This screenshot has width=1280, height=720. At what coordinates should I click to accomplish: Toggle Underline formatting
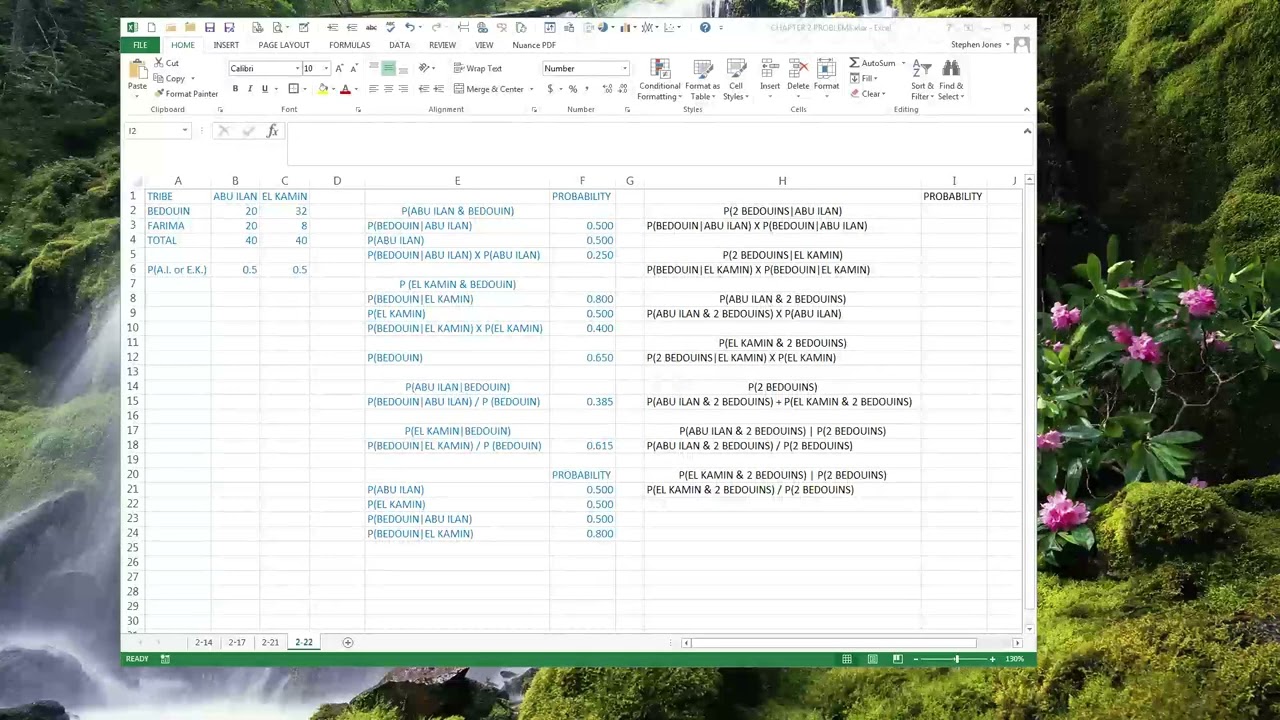265,89
